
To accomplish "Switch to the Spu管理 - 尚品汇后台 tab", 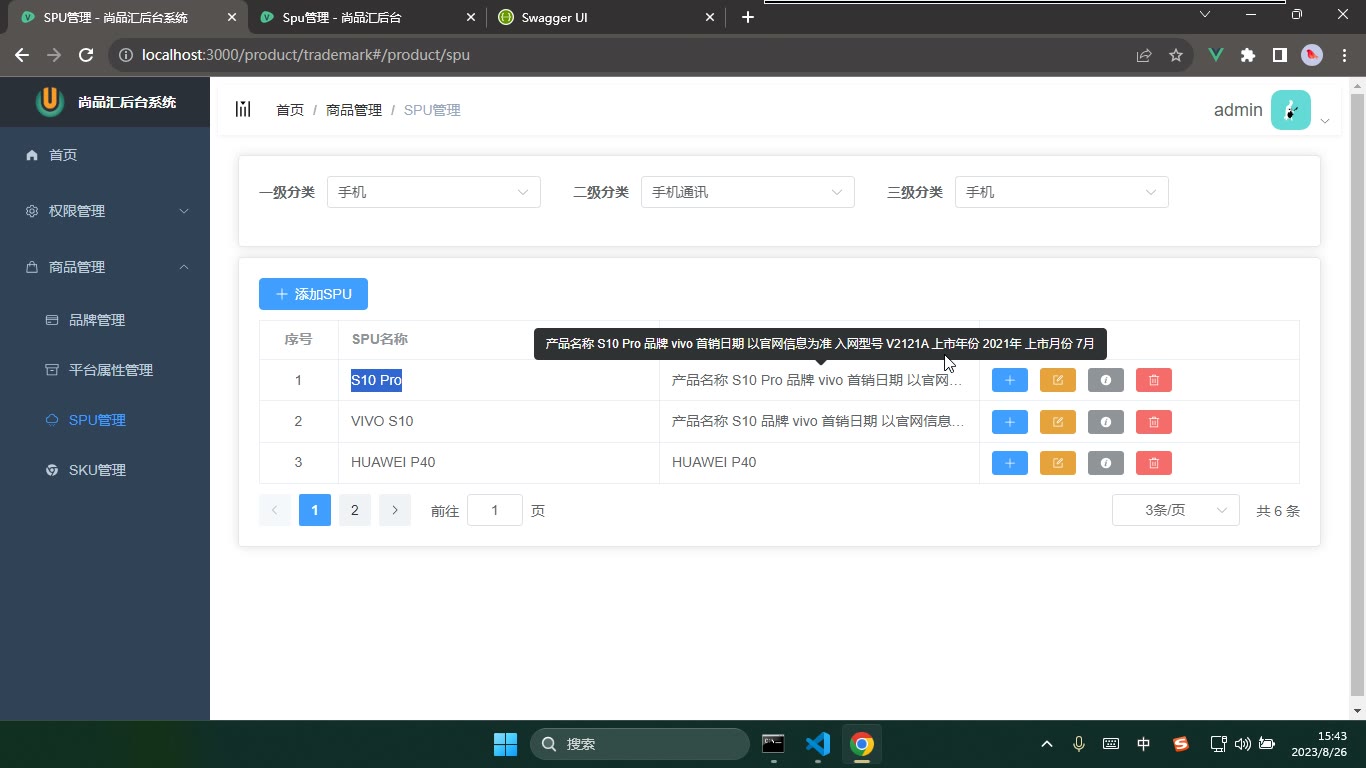I will coord(367,17).
